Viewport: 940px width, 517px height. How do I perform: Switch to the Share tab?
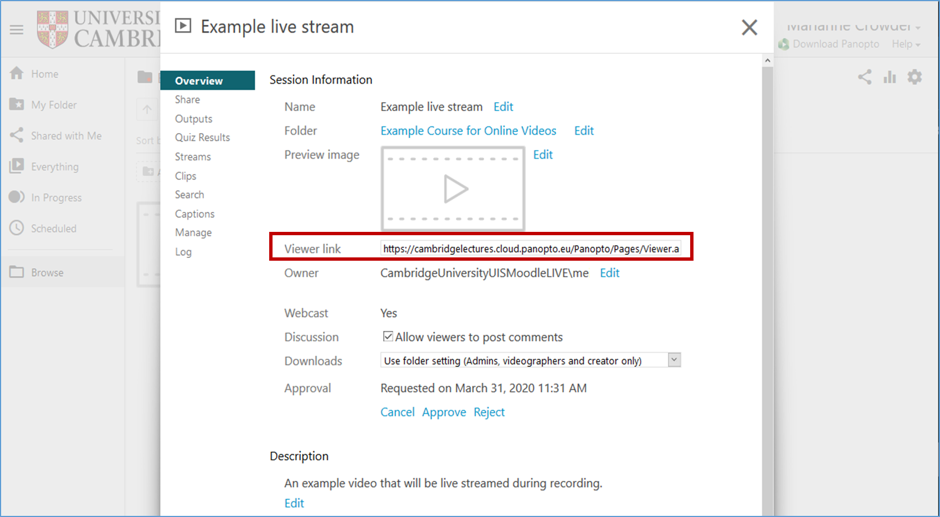[188, 100]
